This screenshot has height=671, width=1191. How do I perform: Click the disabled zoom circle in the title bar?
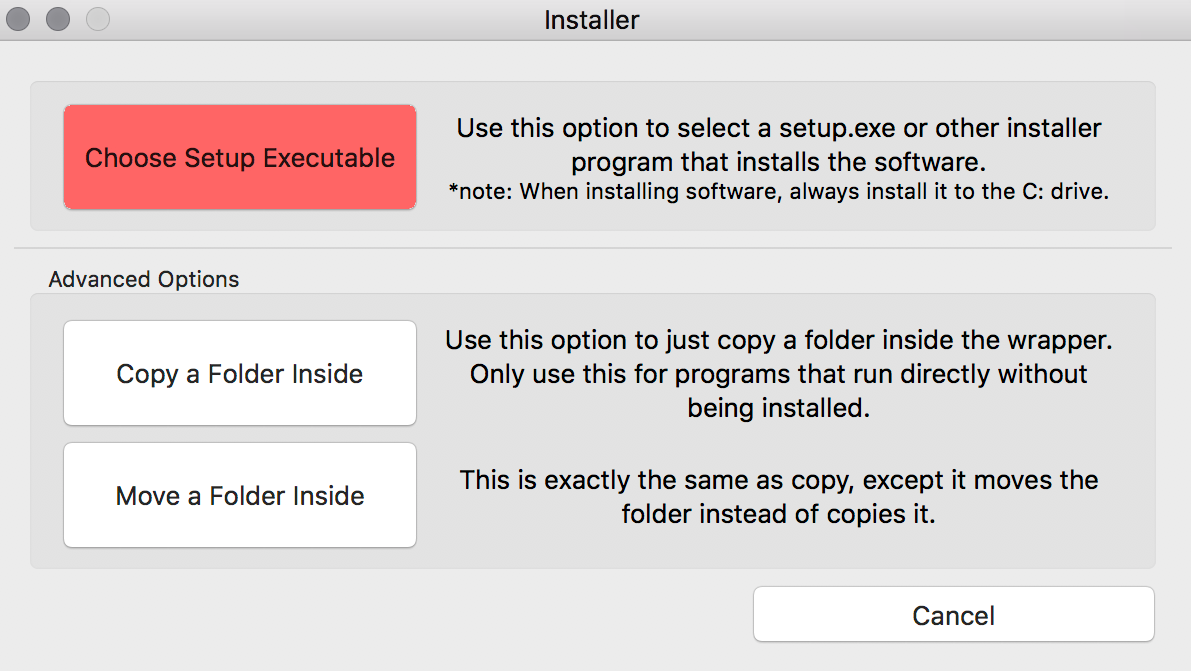pos(98,19)
